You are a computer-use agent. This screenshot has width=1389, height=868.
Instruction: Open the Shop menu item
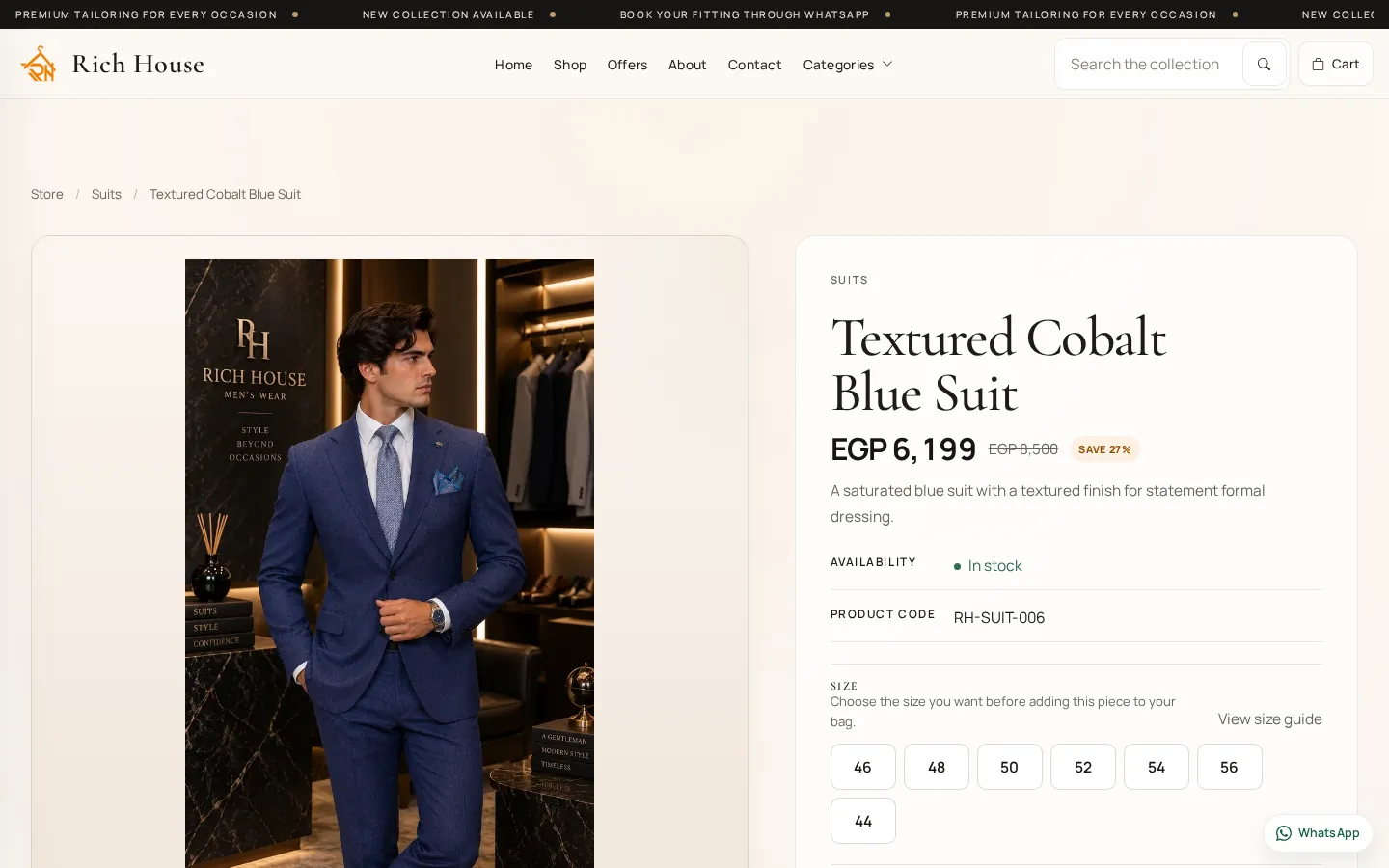coord(570,65)
